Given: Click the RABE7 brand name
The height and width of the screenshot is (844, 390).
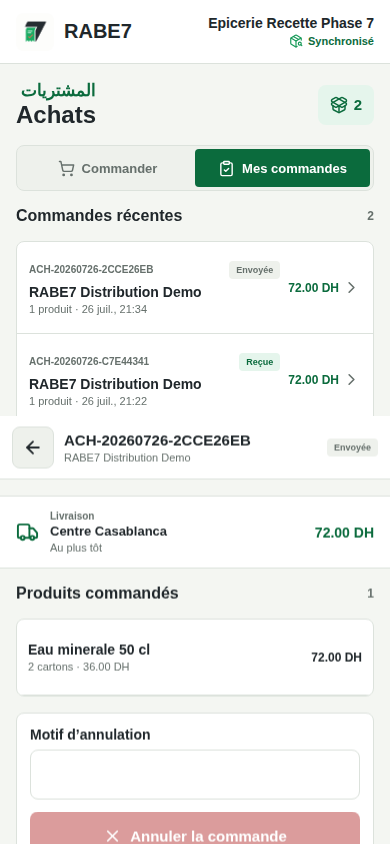Looking at the screenshot, I should [x=98, y=31].
